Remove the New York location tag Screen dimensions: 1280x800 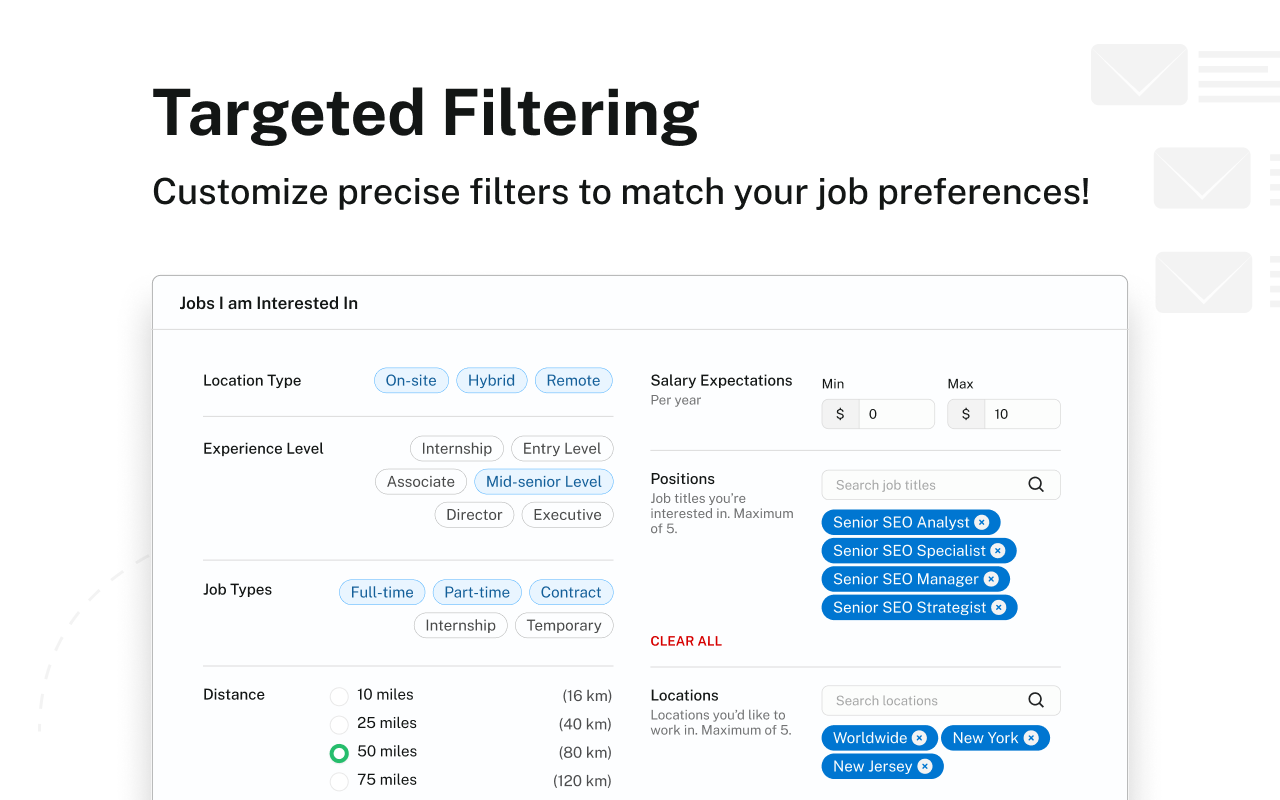(1031, 738)
